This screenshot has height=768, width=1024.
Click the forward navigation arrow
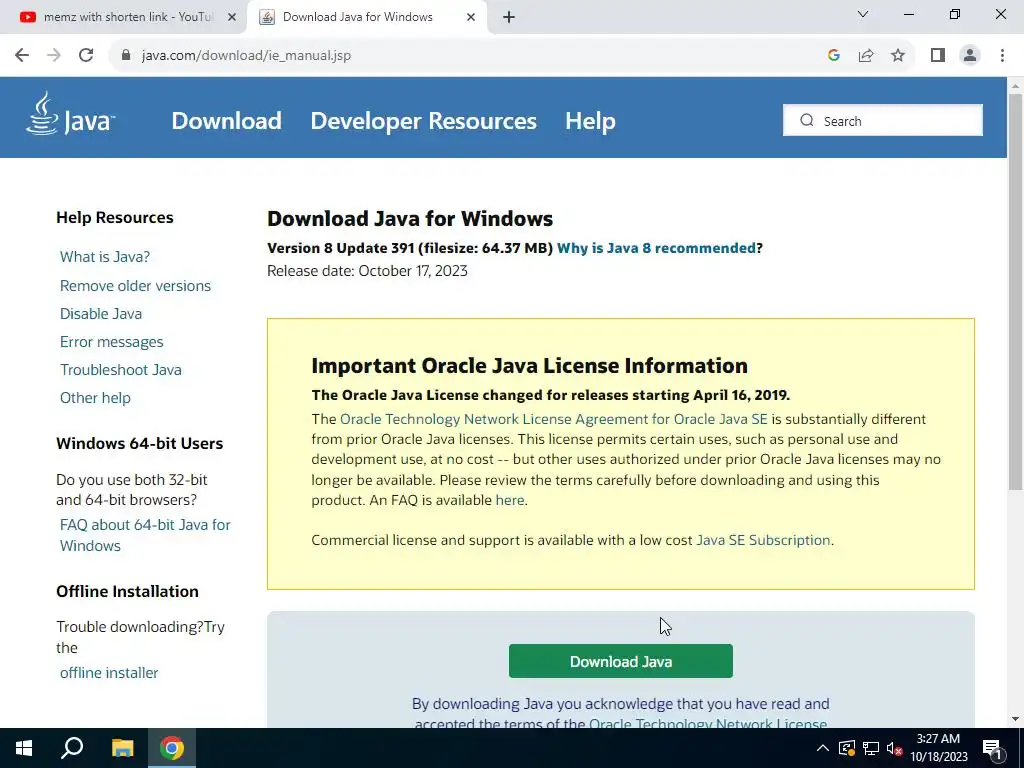coord(54,56)
